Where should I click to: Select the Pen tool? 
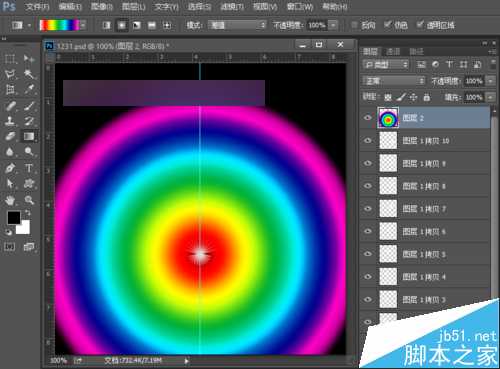(10, 168)
